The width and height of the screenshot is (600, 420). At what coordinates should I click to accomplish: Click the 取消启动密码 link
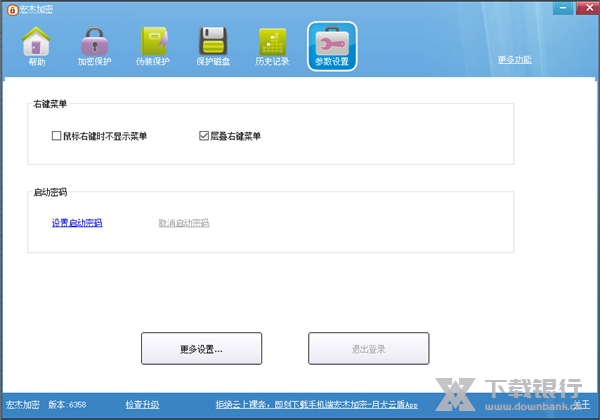click(184, 223)
